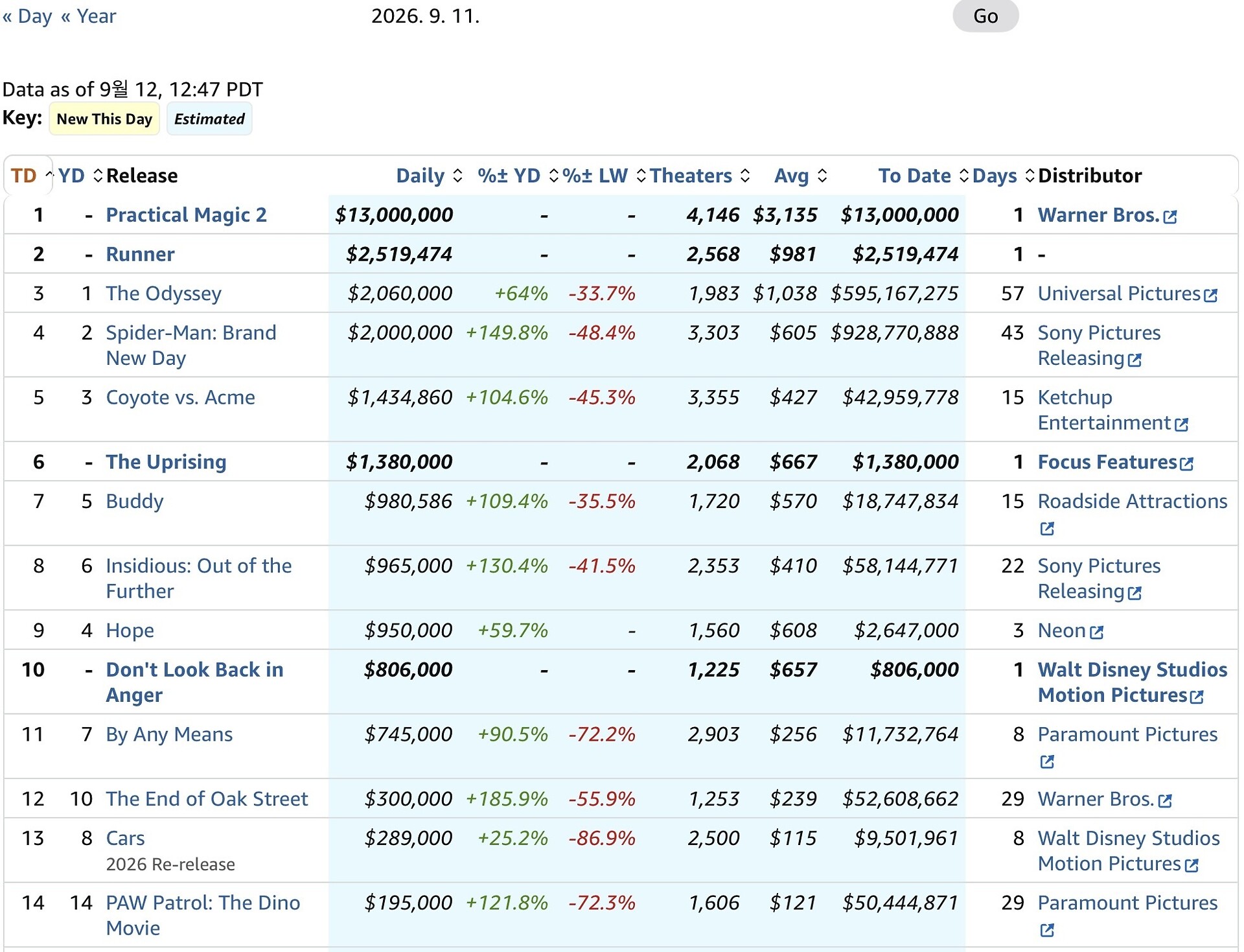This screenshot has width=1244, height=952.
Task: Go to previous Year link
Action: point(88,16)
